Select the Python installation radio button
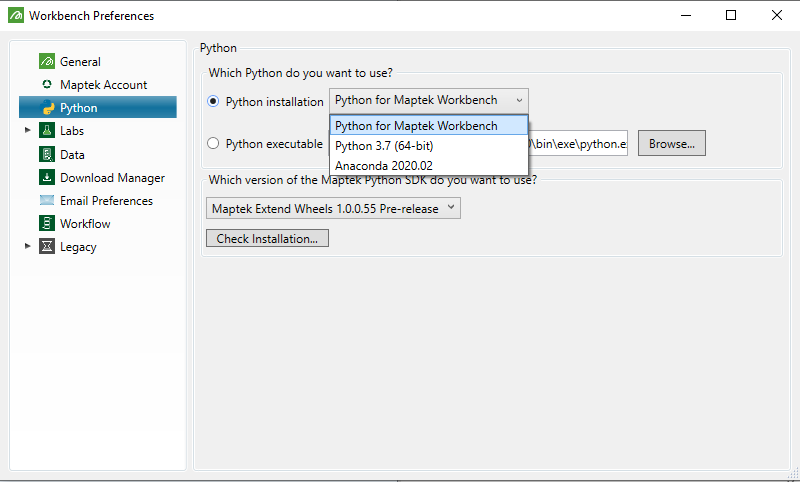 [213, 101]
